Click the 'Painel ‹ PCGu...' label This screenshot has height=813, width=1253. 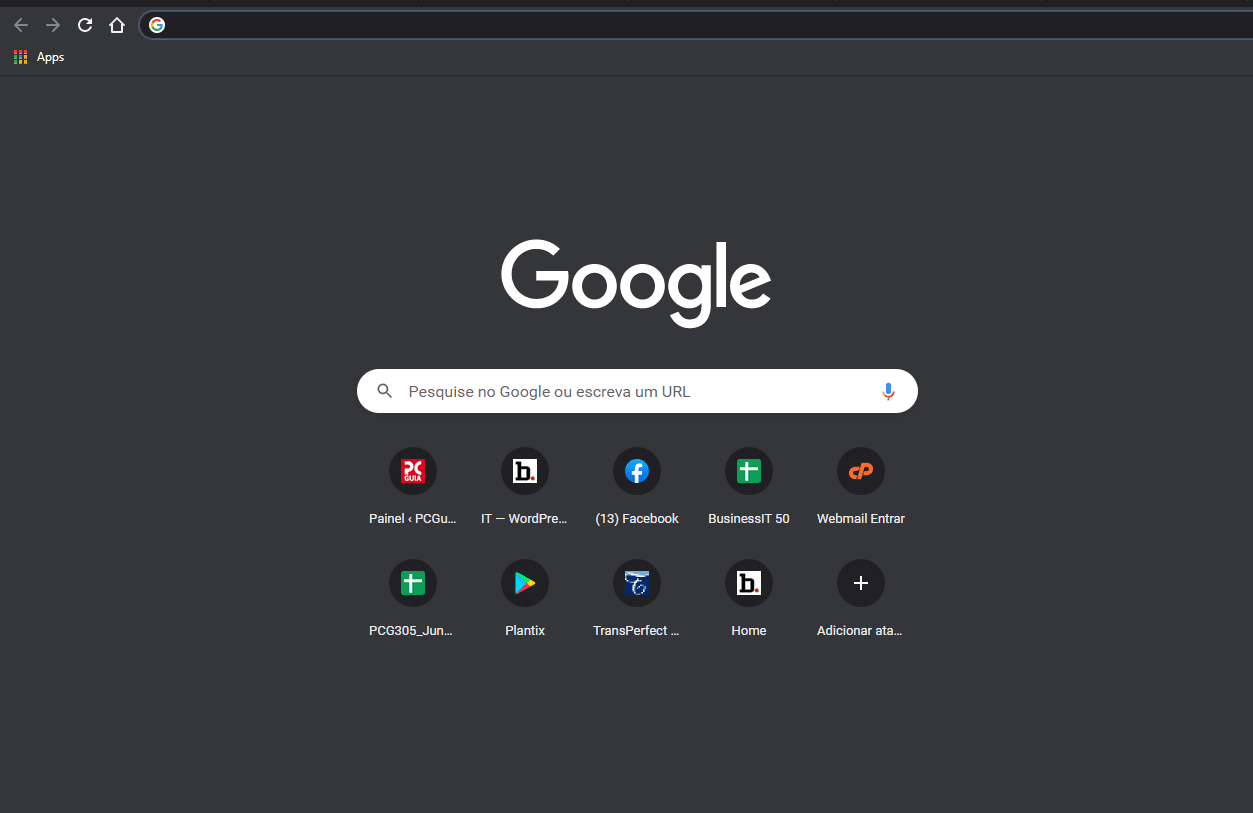tap(413, 519)
